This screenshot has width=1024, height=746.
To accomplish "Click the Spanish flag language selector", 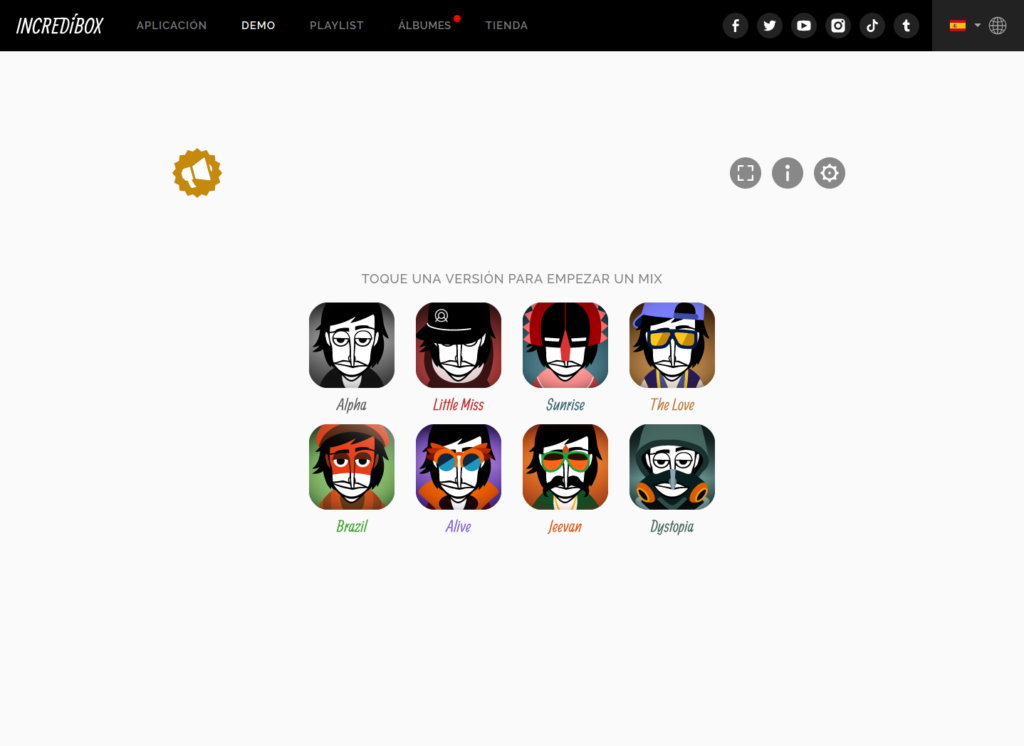I will 957,25.
